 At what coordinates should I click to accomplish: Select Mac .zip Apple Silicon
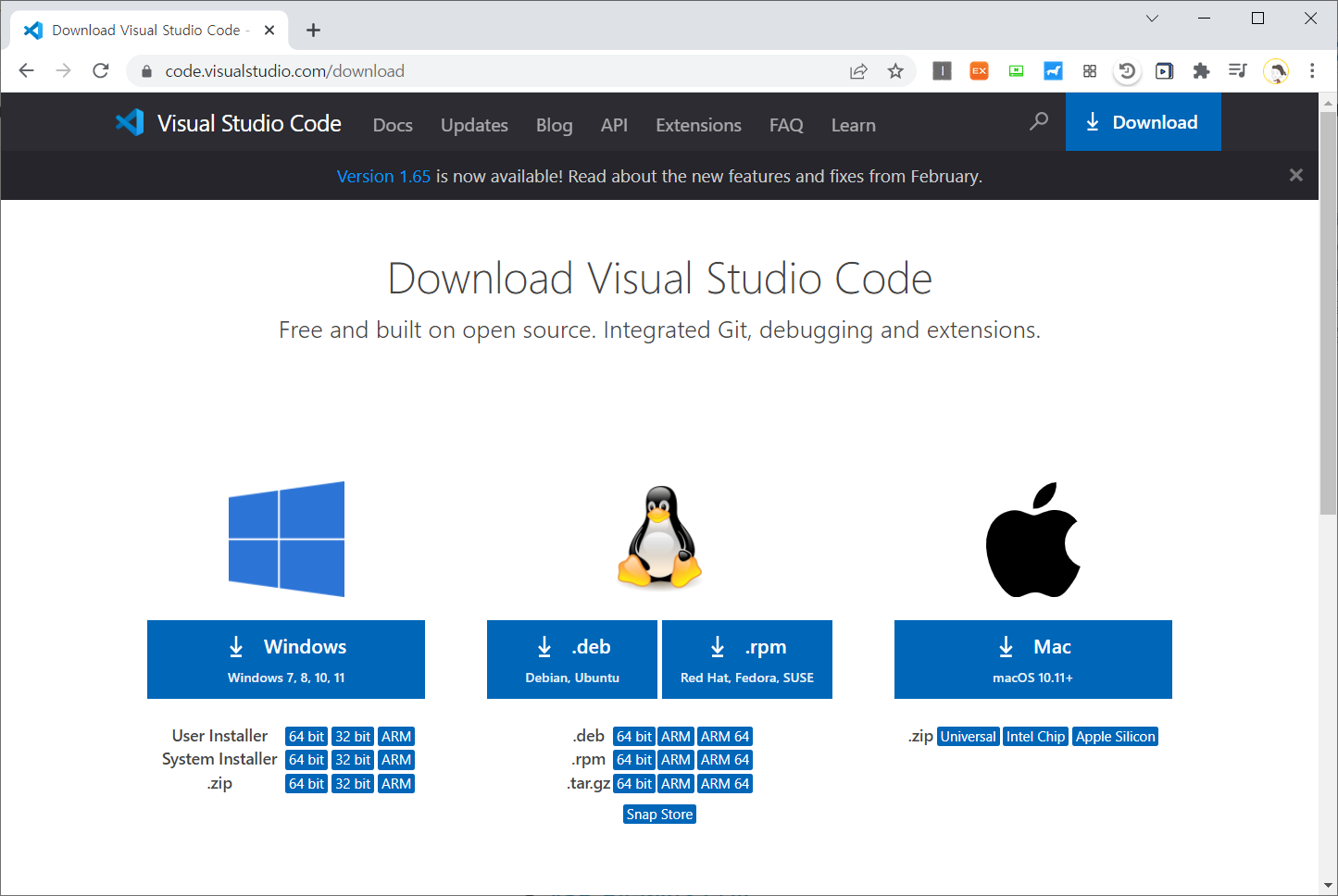point(1116,737)
